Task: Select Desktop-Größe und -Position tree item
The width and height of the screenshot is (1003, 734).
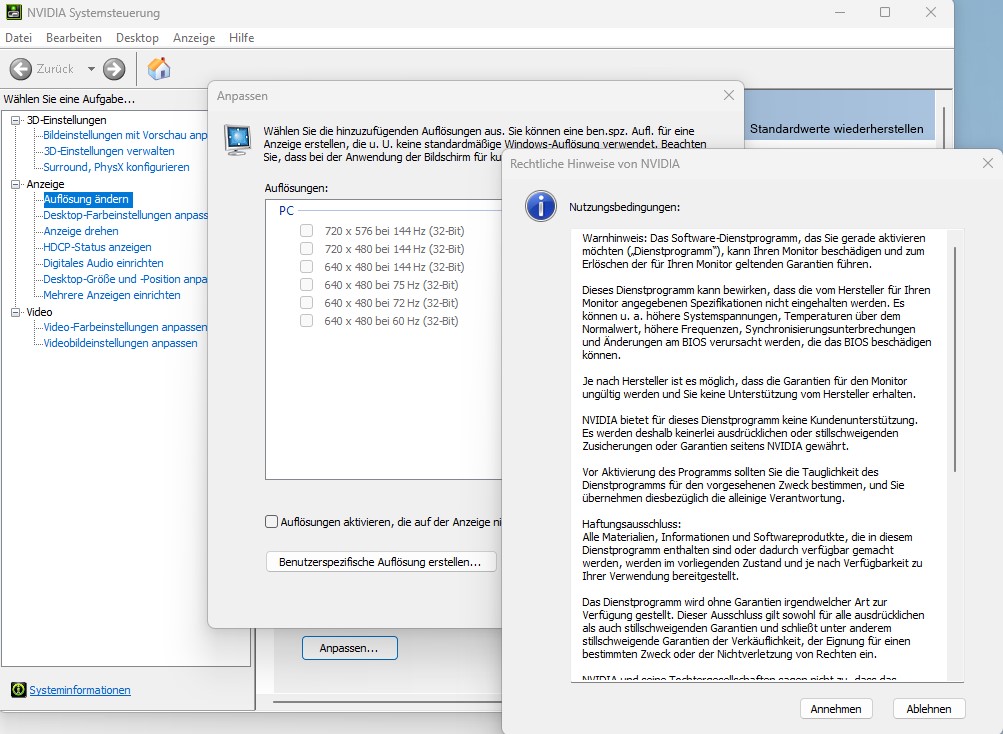Action: tap(125, 279)
